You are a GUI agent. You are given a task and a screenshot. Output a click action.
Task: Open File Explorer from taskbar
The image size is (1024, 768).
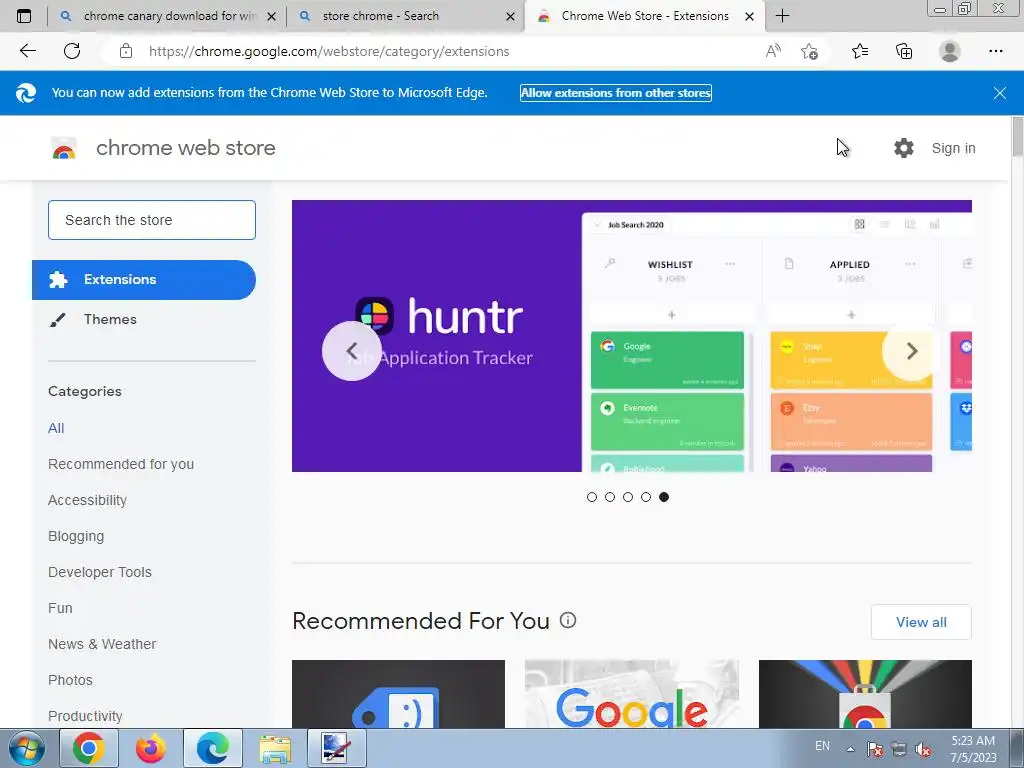[275, 748]
